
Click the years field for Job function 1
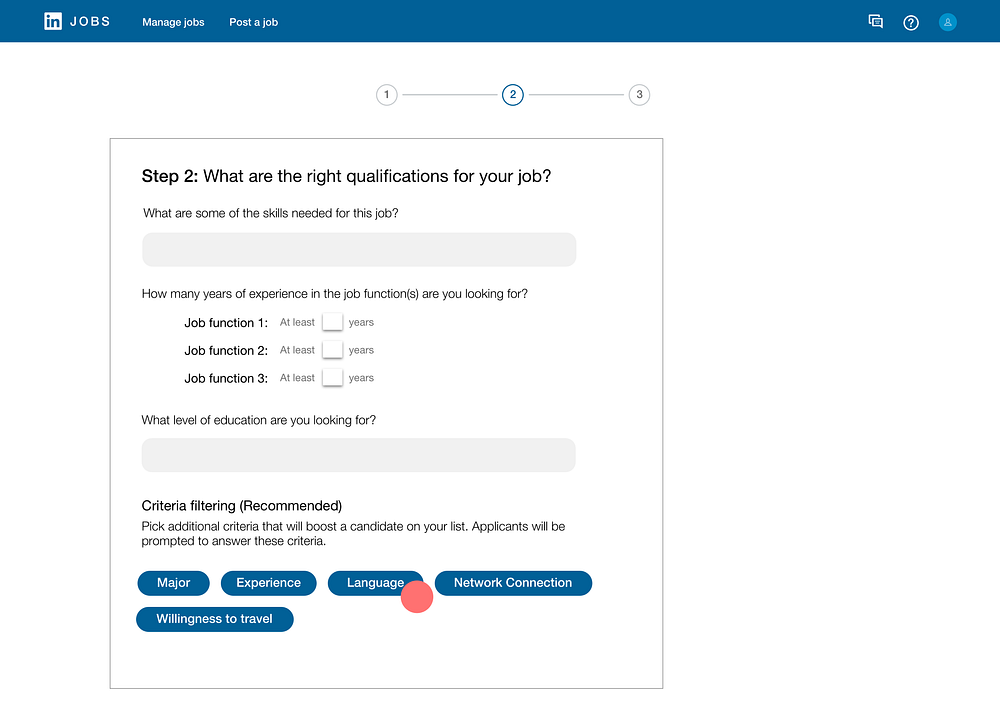pos(332,321)
